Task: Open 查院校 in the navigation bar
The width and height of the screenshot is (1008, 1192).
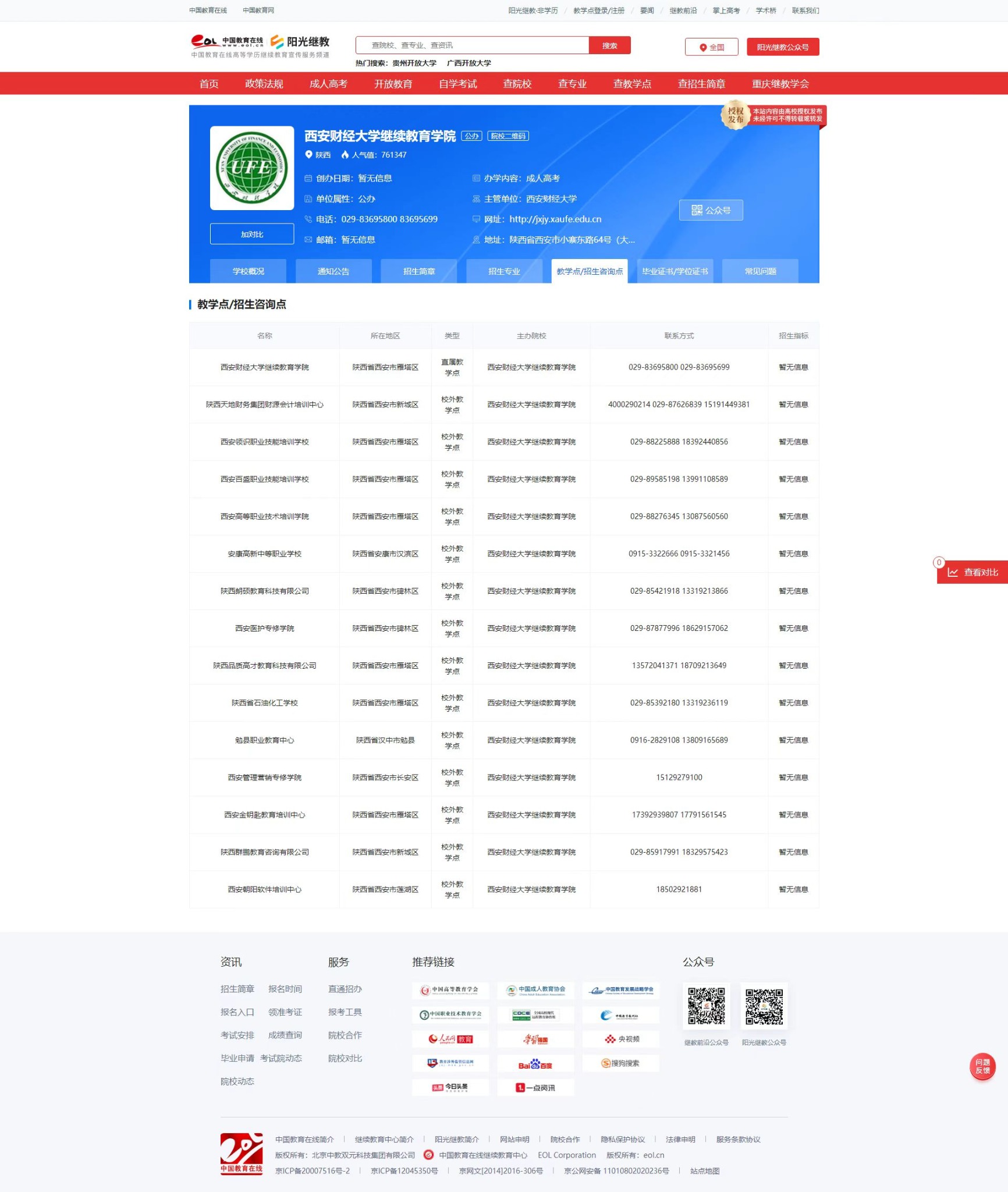Action: pos(517,84)
